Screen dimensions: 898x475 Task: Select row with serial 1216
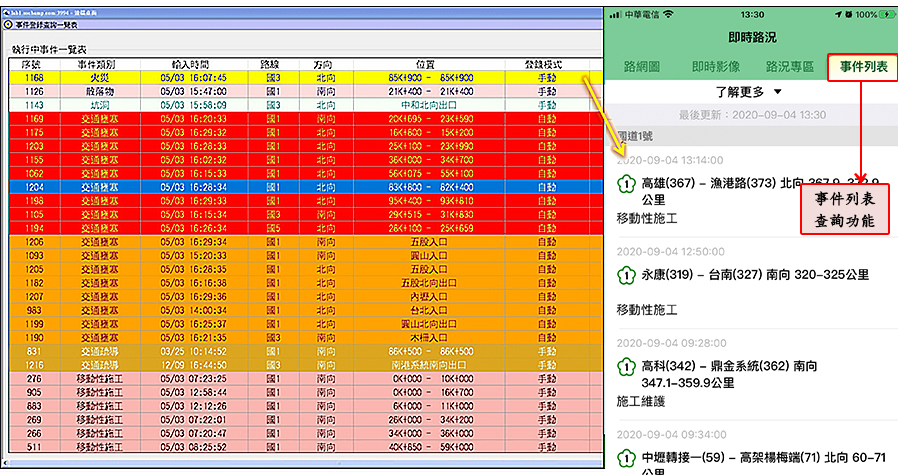pos(304,366)
